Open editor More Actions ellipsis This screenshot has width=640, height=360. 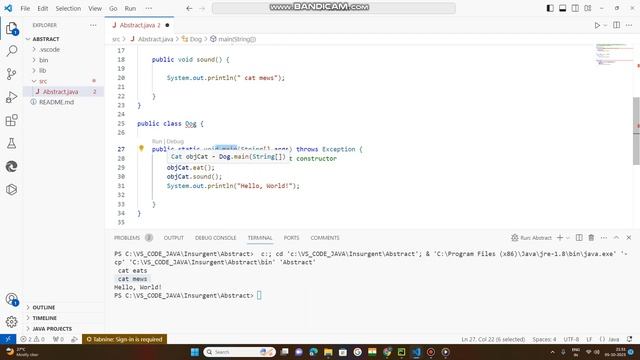[x=629, y=25]
